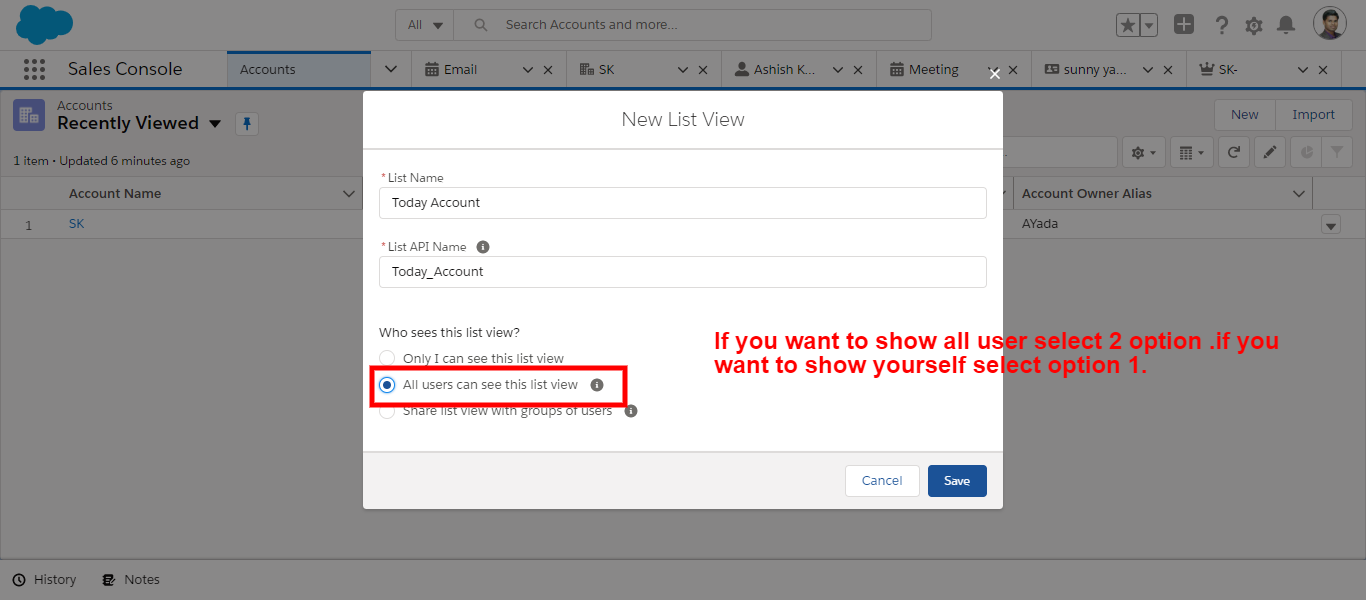Click the info icon beside List API Name
Image resolution: width=1366 pixels, height=600 pixels.
click(x=483, y=247)
